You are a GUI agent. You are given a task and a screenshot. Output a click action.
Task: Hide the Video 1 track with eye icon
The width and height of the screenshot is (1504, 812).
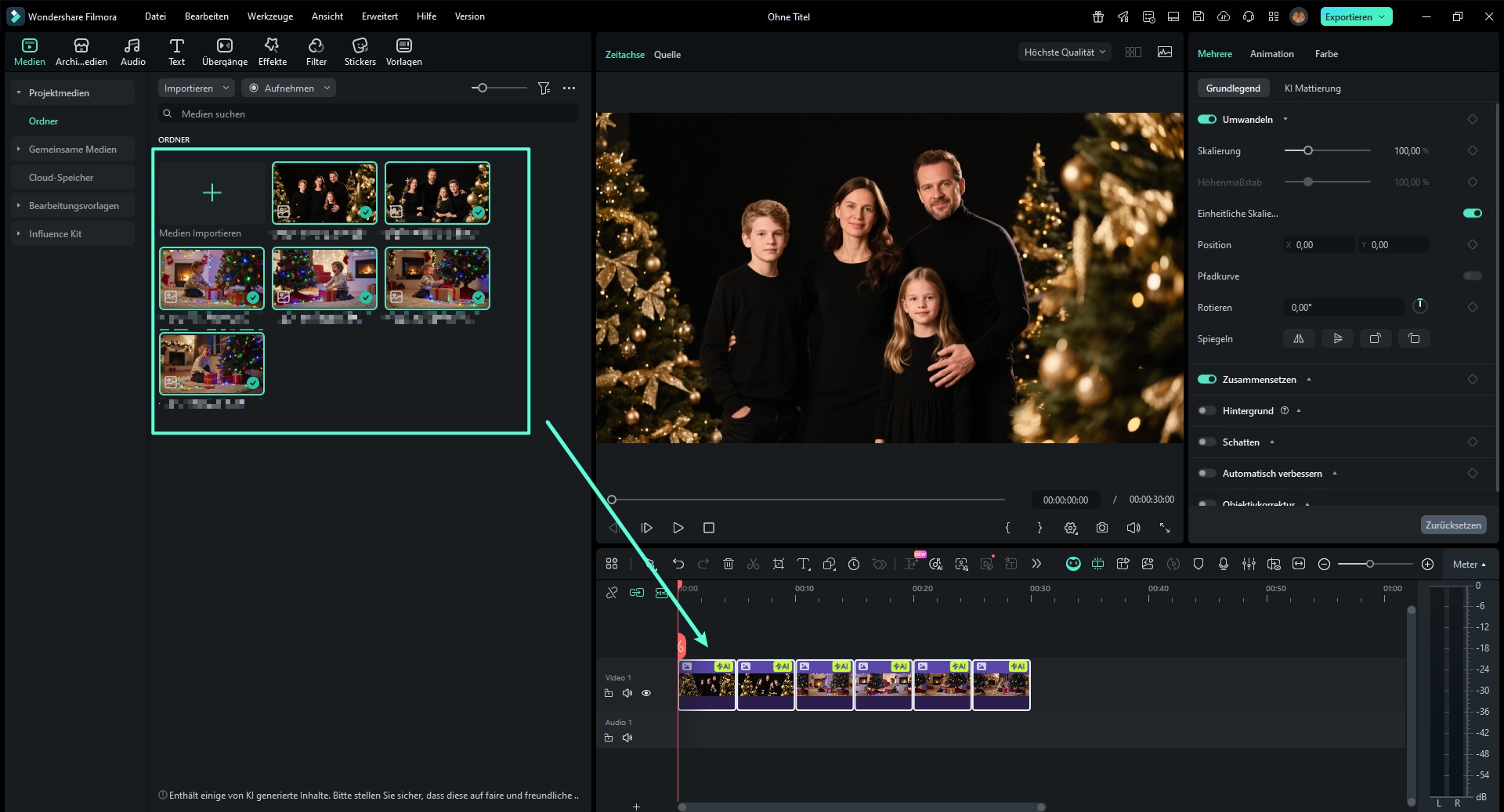[x=646, y=693]
